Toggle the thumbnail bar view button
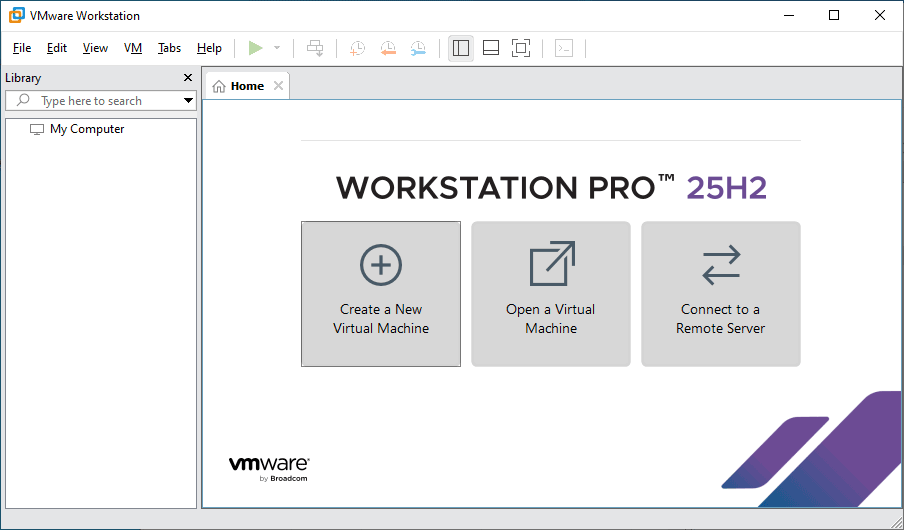904x530 pixels. 491,48
